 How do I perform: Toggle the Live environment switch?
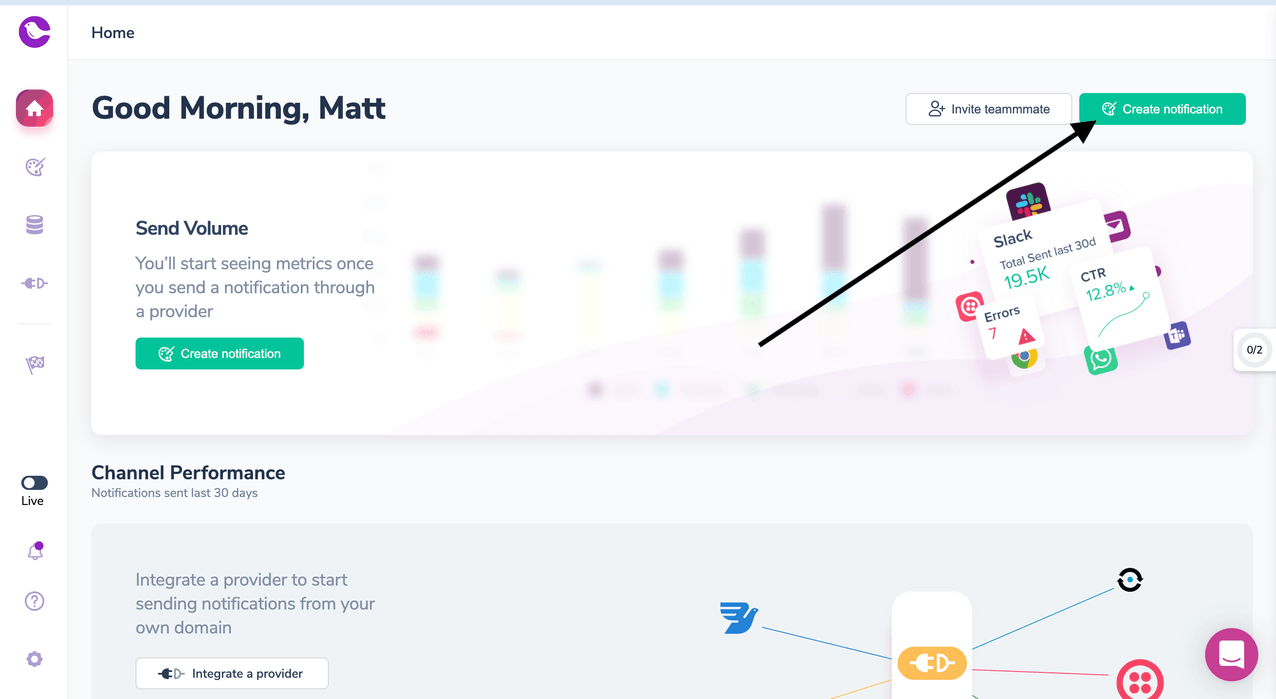tap(34, 483)
